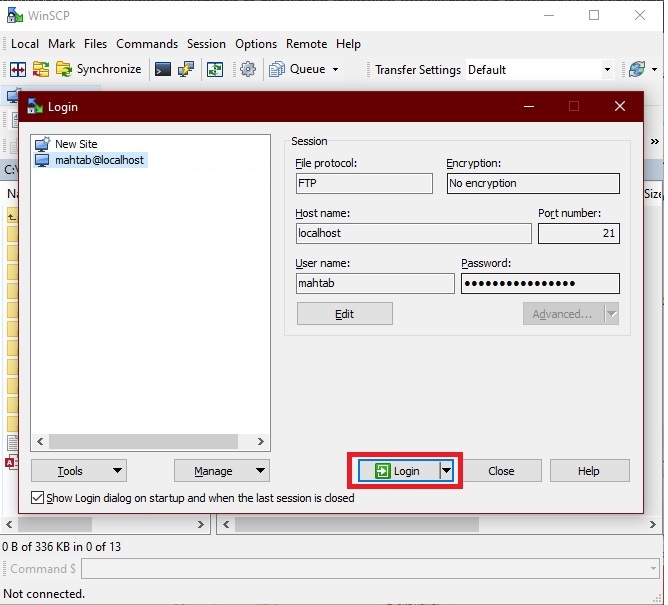Toggle Show Login dialog on startup checkbox

pyautogui.click(x=38, y=498)
